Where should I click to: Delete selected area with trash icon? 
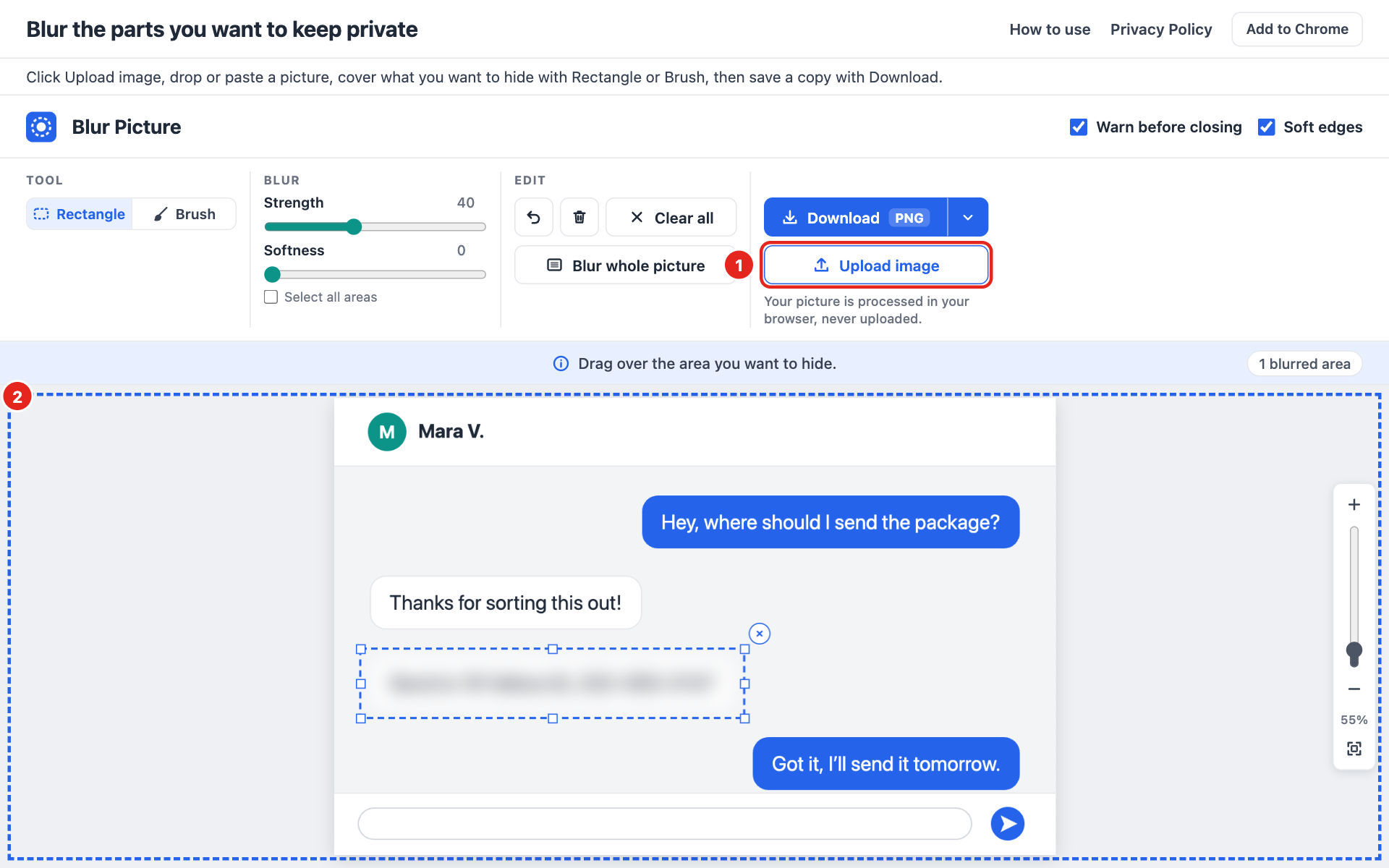(579, 217)
